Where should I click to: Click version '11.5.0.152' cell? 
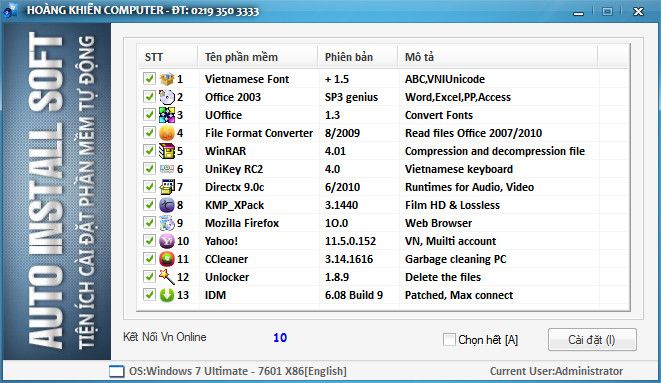350,241
